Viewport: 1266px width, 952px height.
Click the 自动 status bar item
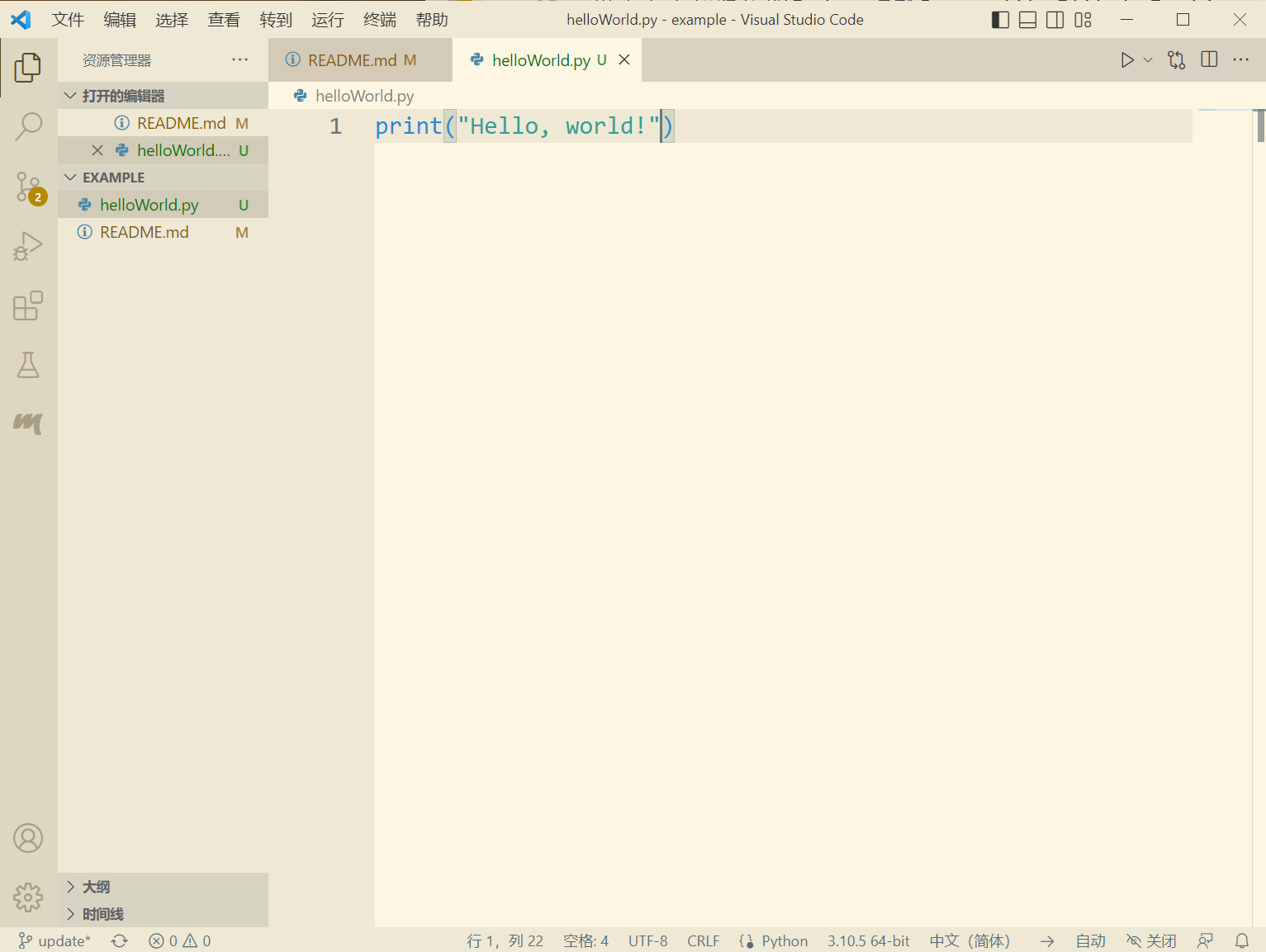(1090, 940)
